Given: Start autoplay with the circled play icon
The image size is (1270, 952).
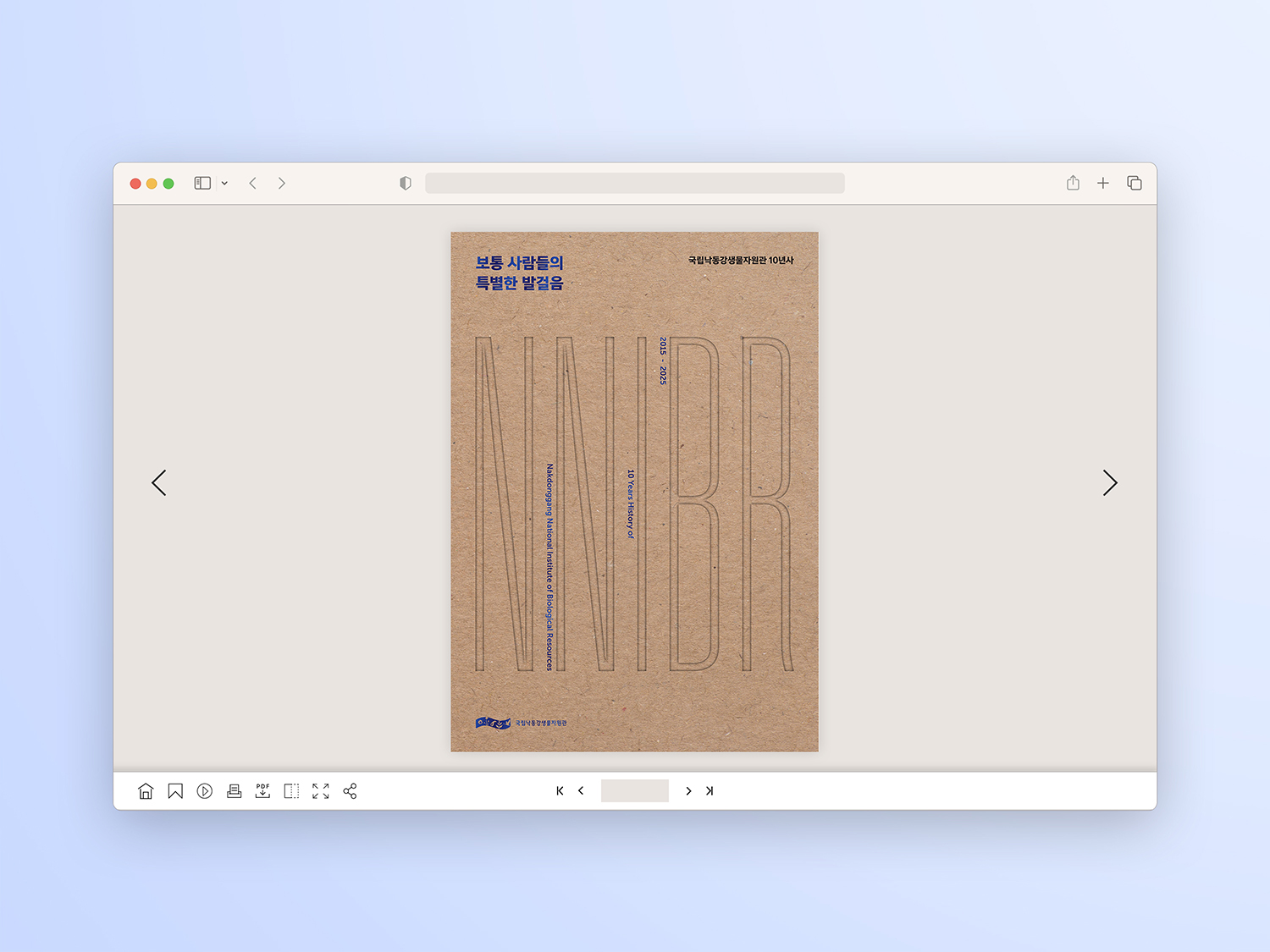Looking at the screenshot, I should point(205,791).
